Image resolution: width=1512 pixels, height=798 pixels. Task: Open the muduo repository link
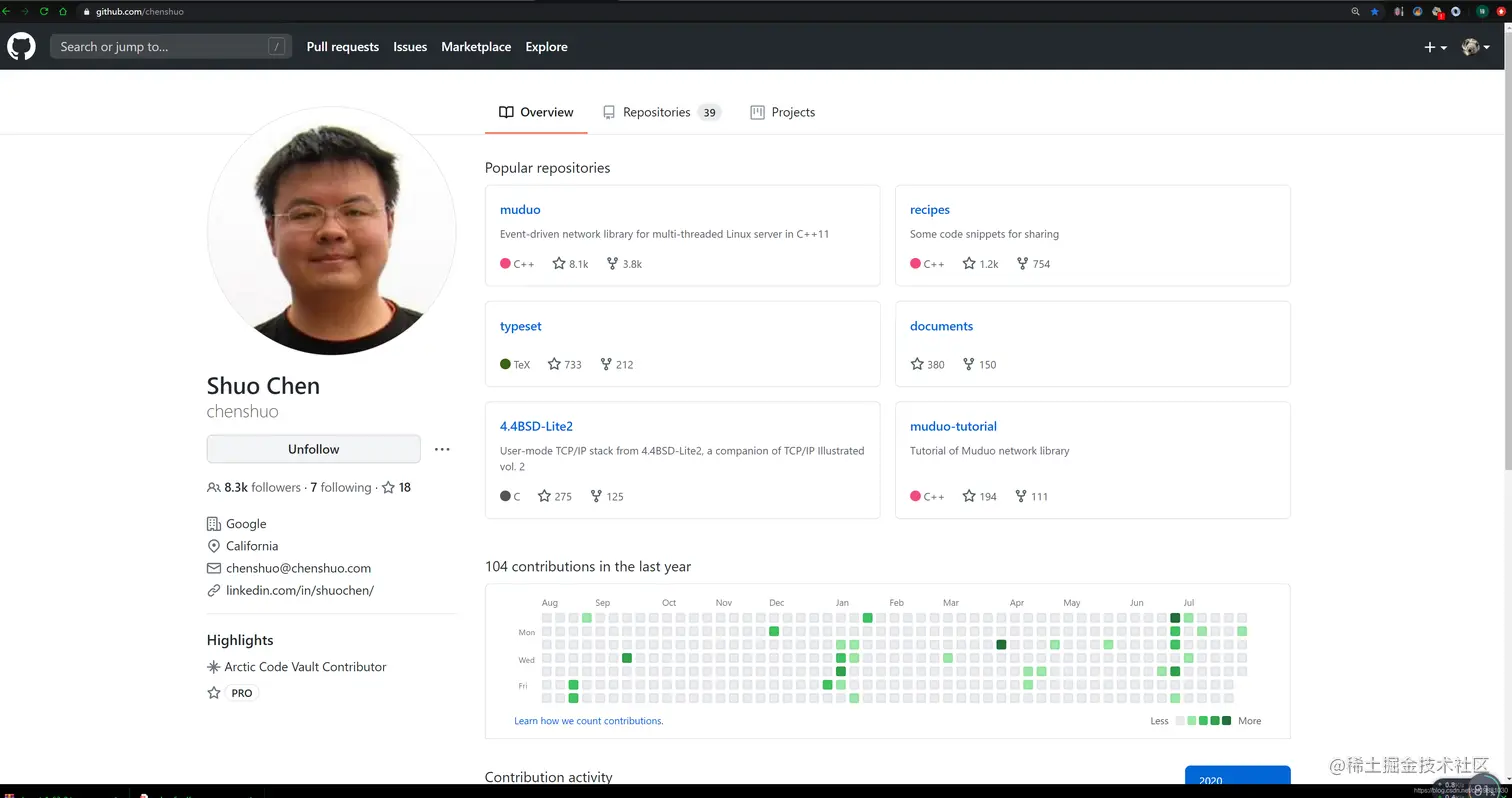[520, 210]
